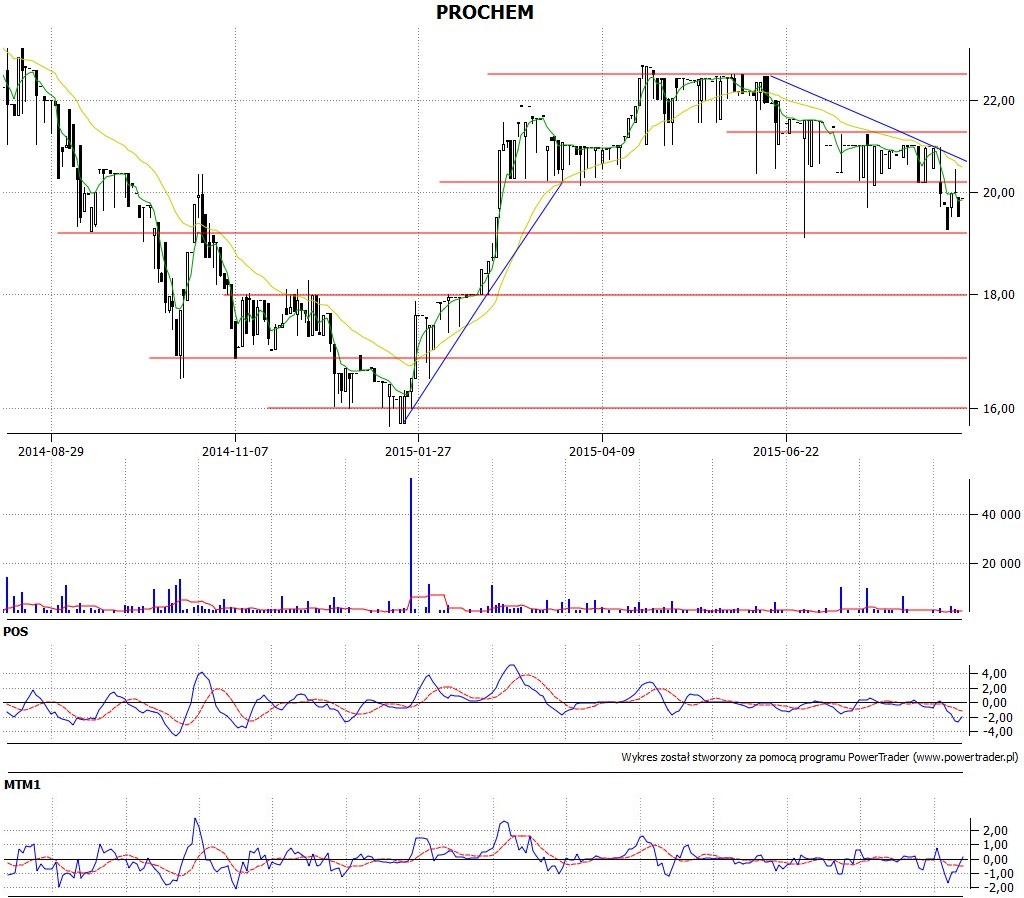Select the 2014-11-07 date label
The image size is (1024, 898).
[235, 451]
